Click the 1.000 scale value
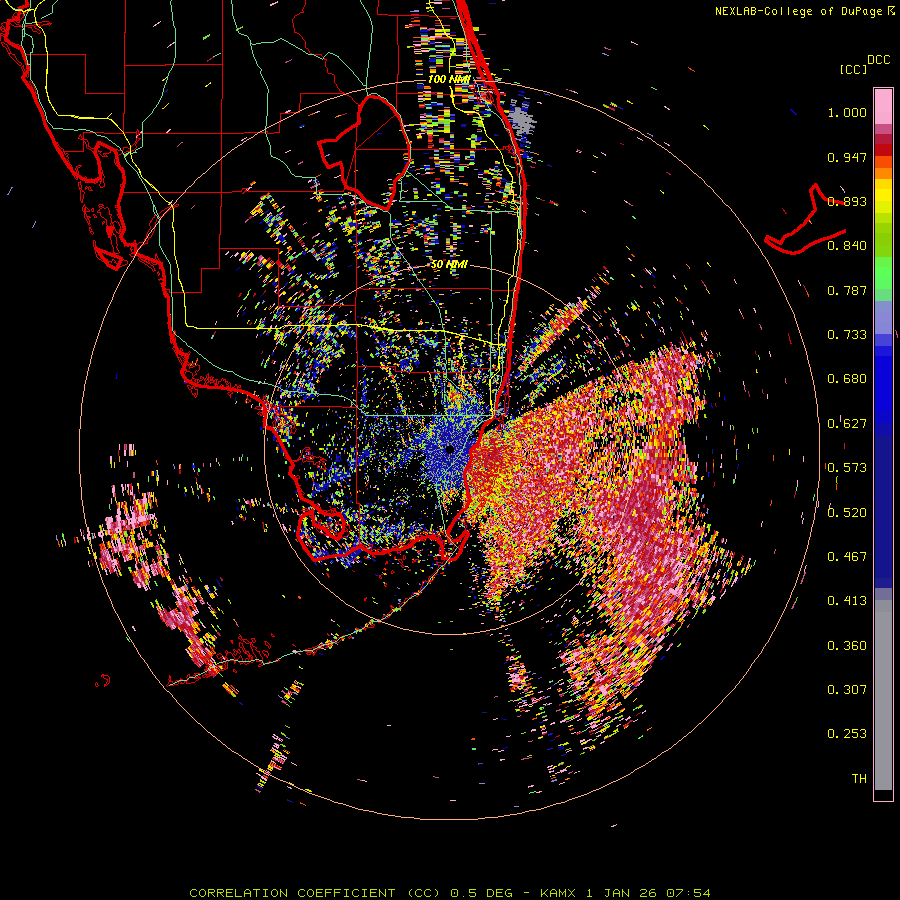This screenshot has height=900, width=900. 847,112
